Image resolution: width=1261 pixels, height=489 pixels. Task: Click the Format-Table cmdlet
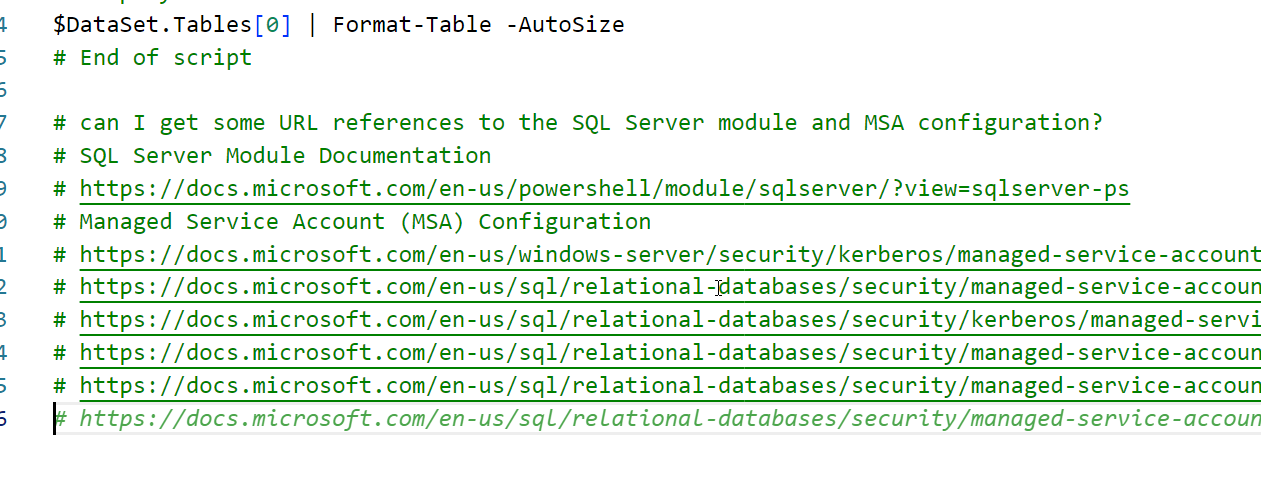click(x=412, y=24)
